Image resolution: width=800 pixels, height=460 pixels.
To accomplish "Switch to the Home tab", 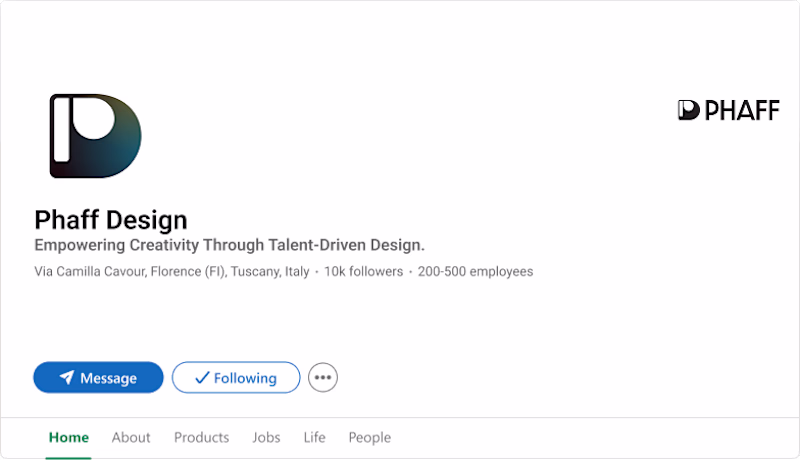I will tap(69, 437).
